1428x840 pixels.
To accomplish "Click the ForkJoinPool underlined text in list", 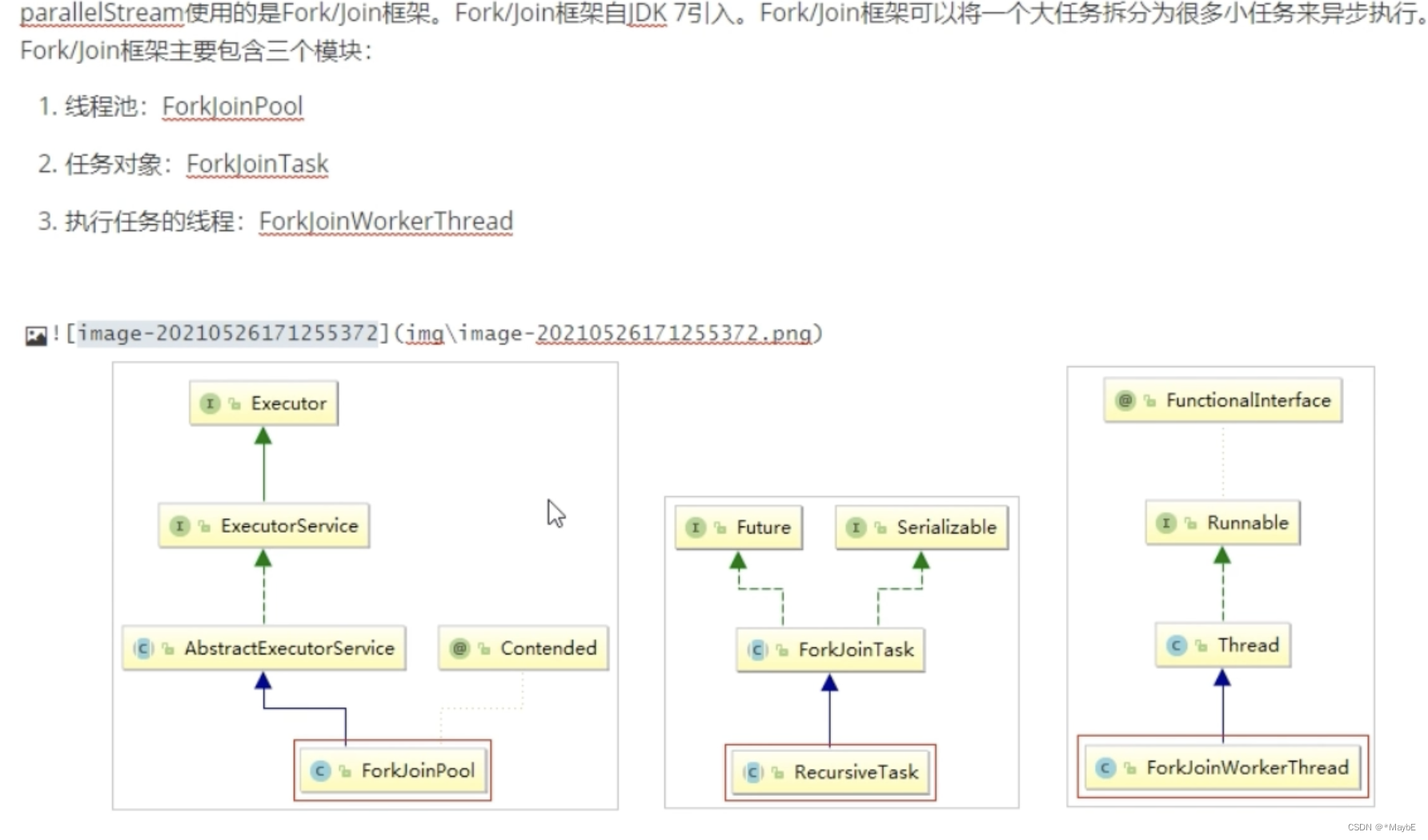I will click(232, 106).
